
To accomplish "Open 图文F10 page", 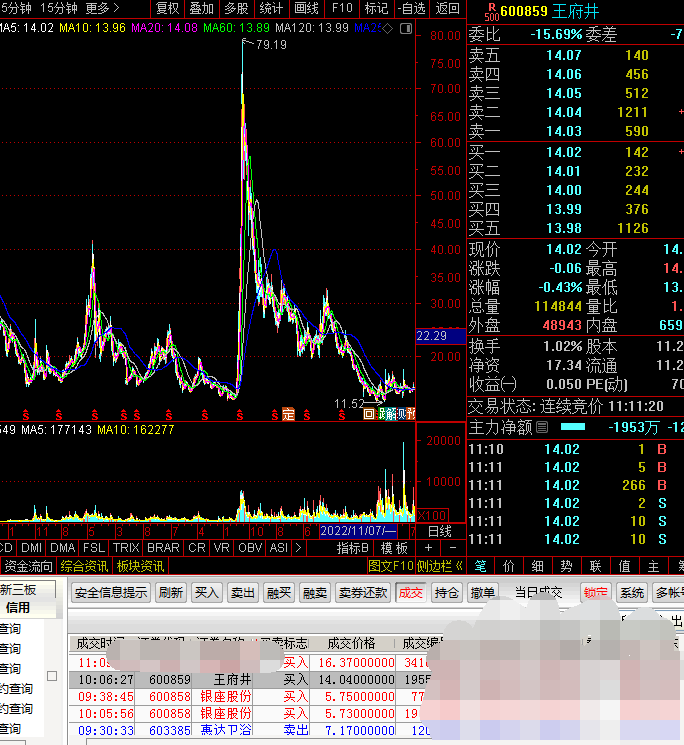I will pos(391,566).
